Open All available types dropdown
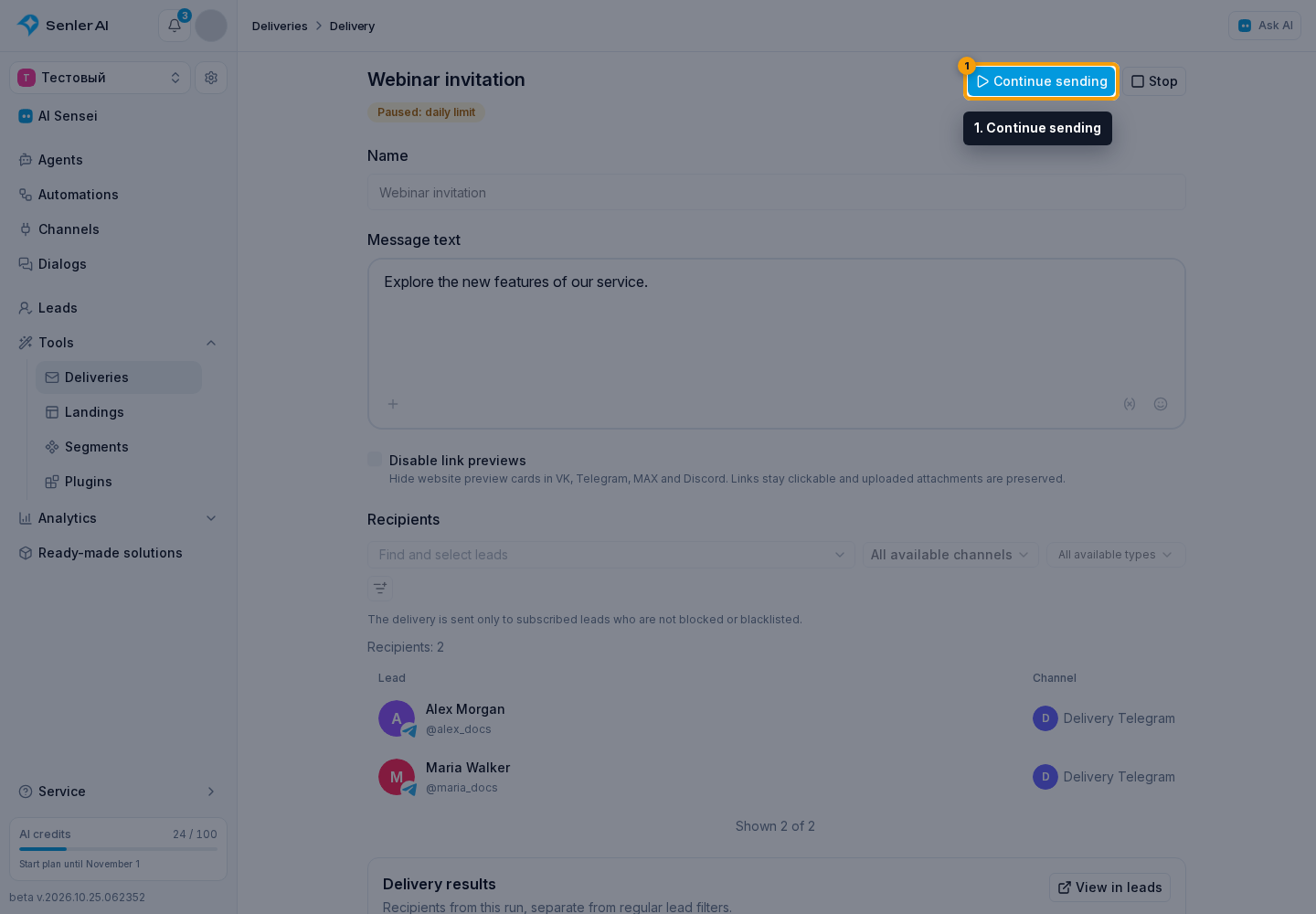This screenshot has width=1316, height=914. 1116,555
